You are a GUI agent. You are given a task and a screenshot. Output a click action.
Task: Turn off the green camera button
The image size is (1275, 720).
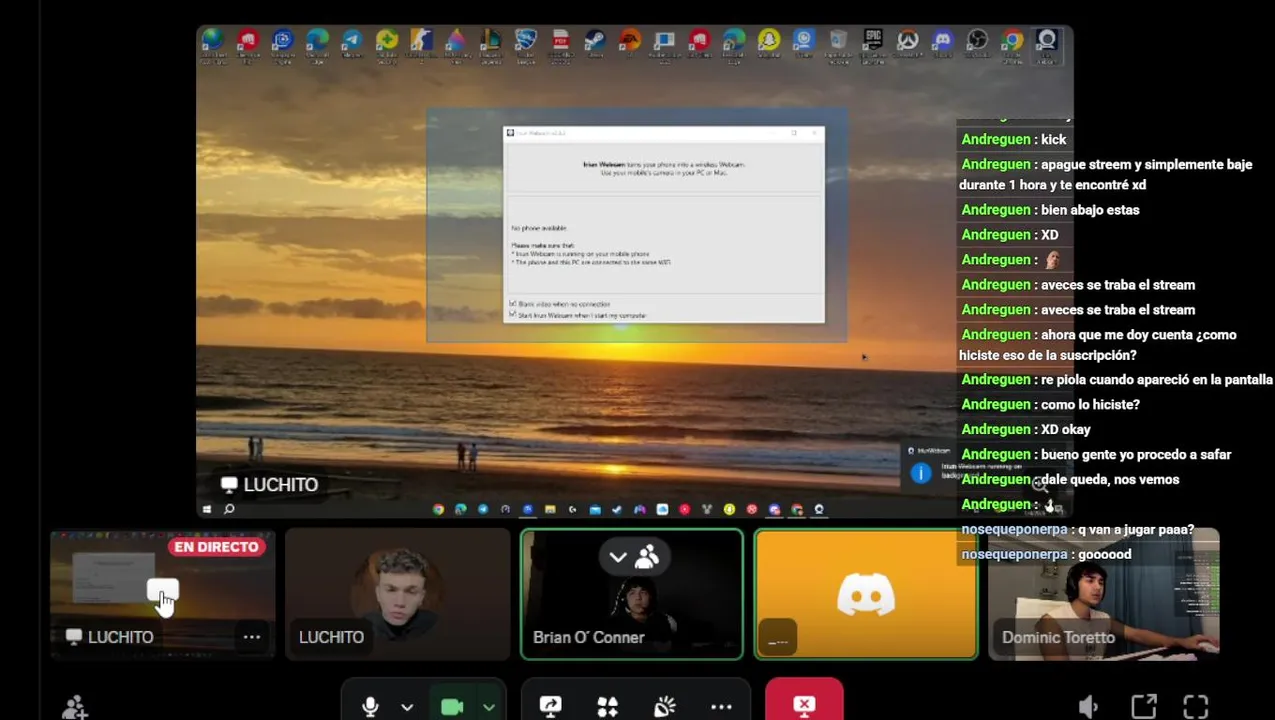pyautogui.click(x=452, y=706)
